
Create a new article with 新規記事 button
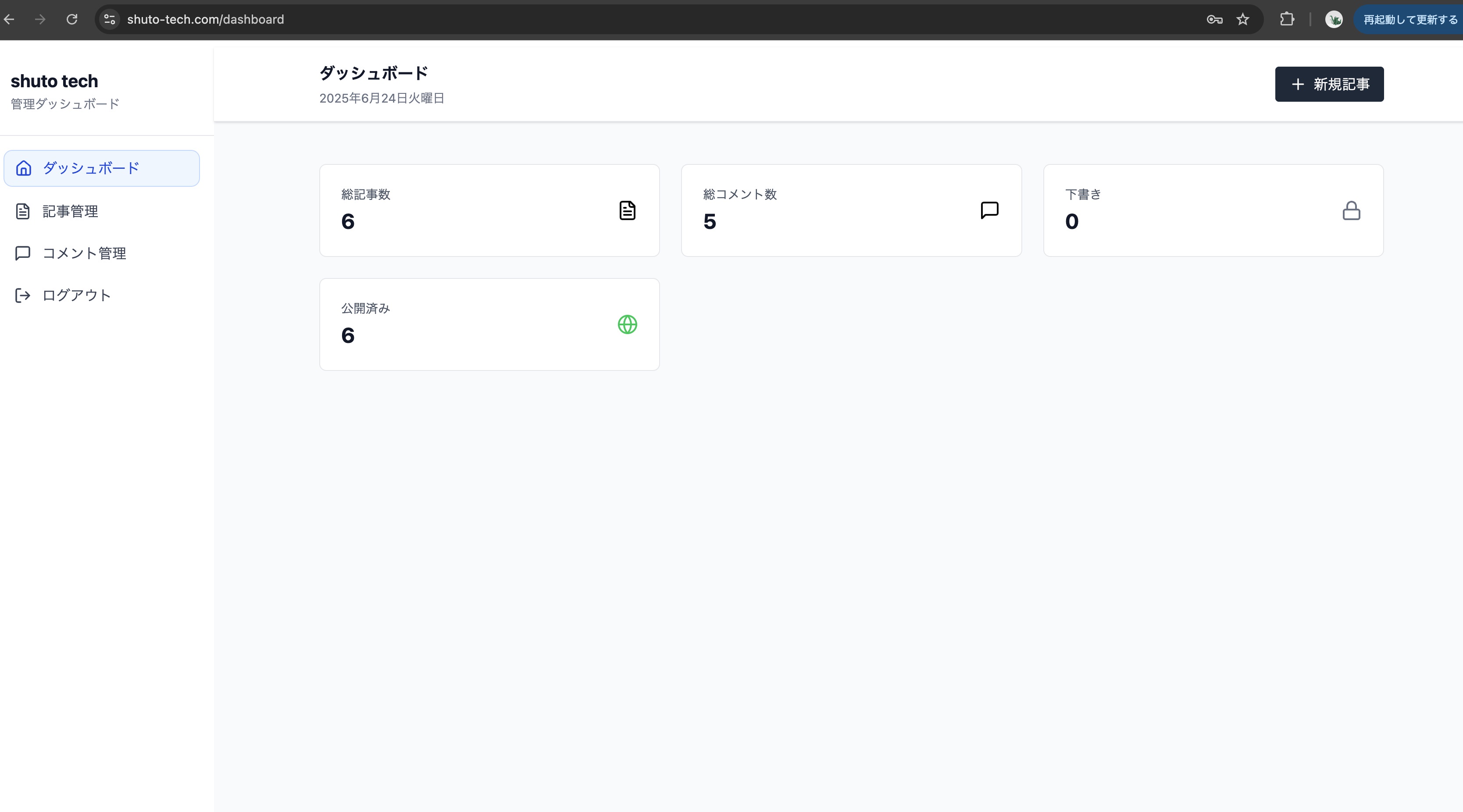[1329, 84]
